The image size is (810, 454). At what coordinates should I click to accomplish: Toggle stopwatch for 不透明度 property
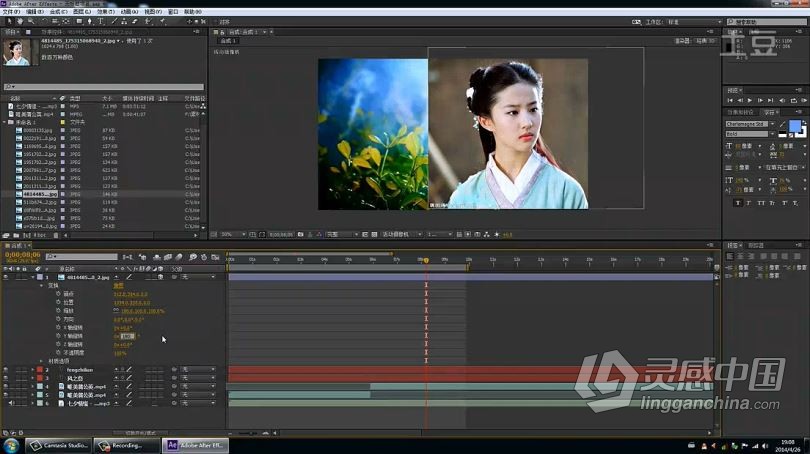click(58, 353)
